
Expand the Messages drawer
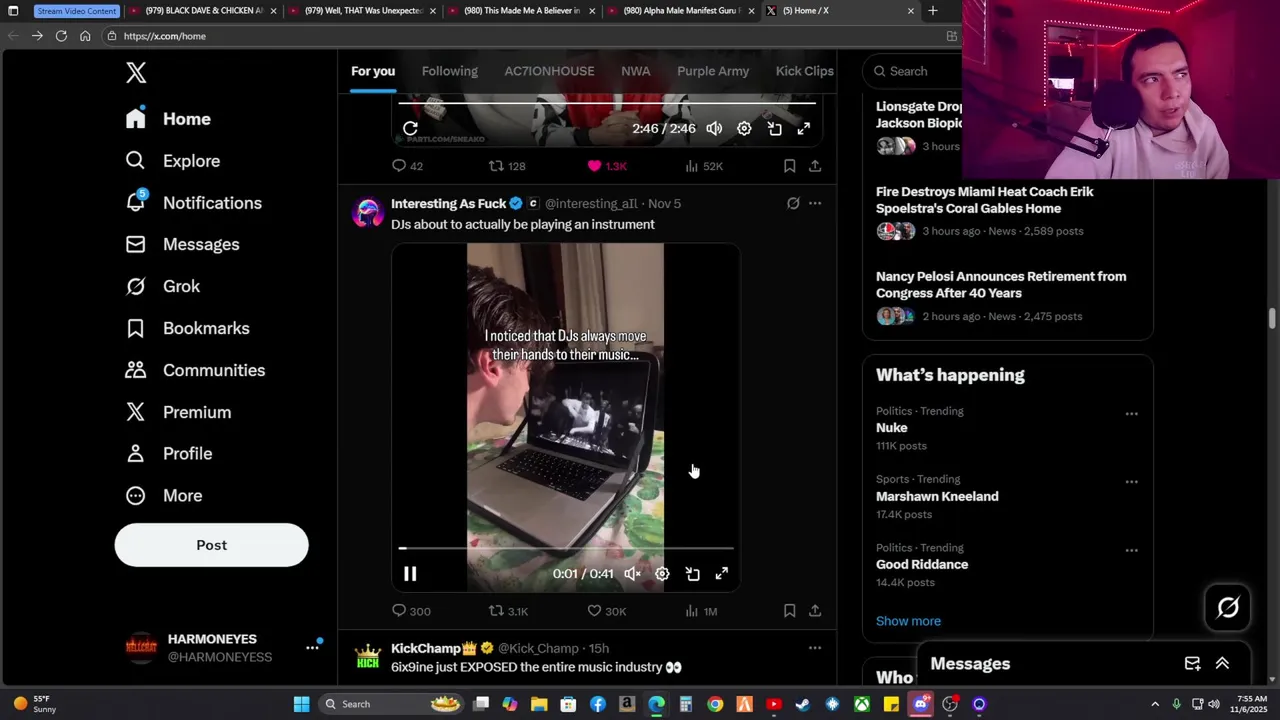1222,664
